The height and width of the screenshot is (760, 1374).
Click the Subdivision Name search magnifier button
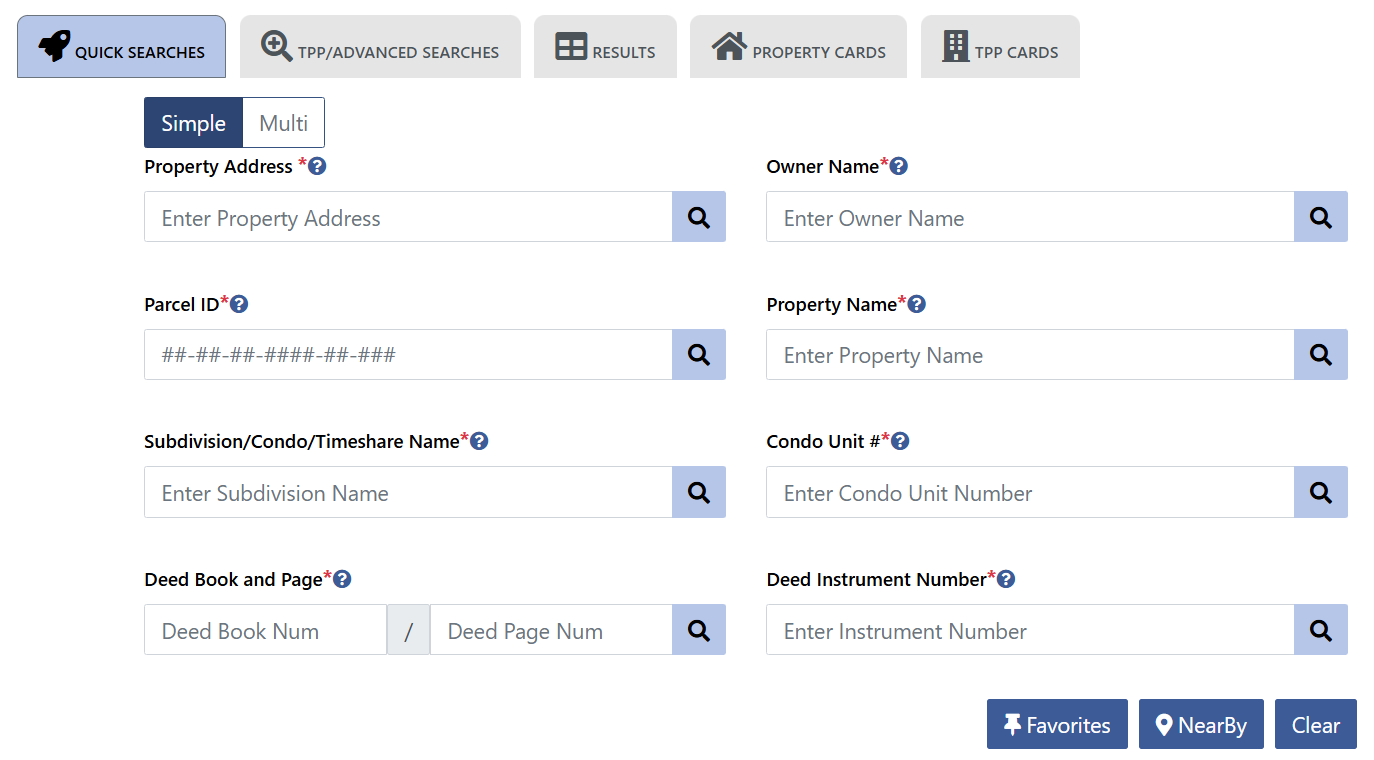(699, 492)
